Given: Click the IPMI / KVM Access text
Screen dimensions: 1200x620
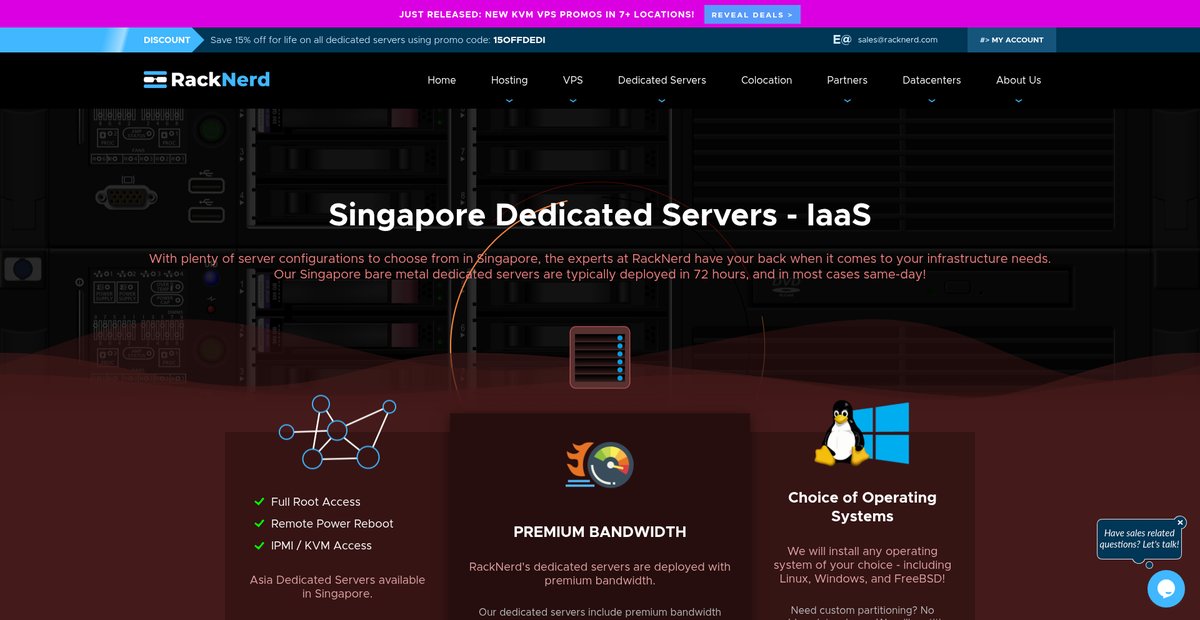Looking at the screenshot, I should click(321, 546).
